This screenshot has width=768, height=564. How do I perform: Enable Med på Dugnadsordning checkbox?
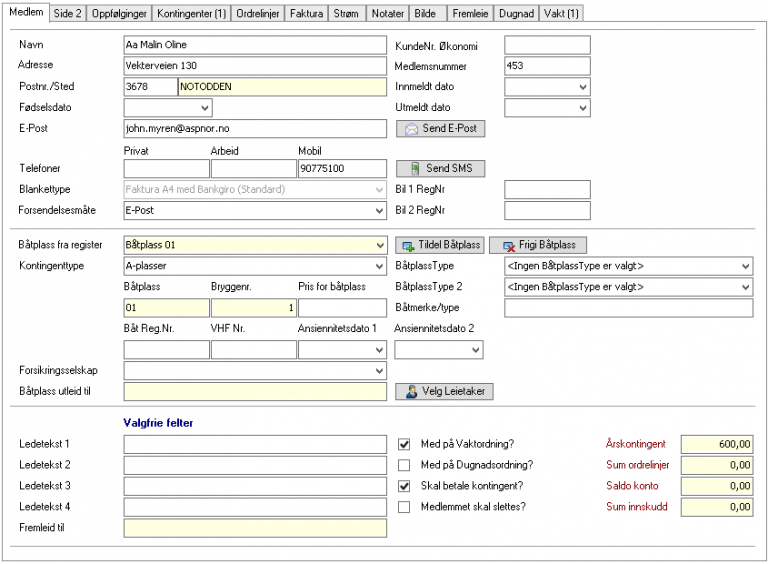click(404, 465)
